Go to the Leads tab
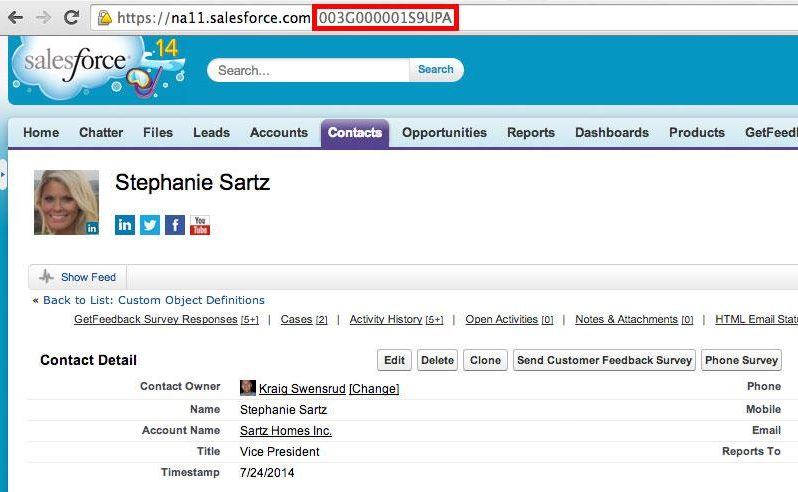This screenshot has width=798, height=492. [211, 132]
